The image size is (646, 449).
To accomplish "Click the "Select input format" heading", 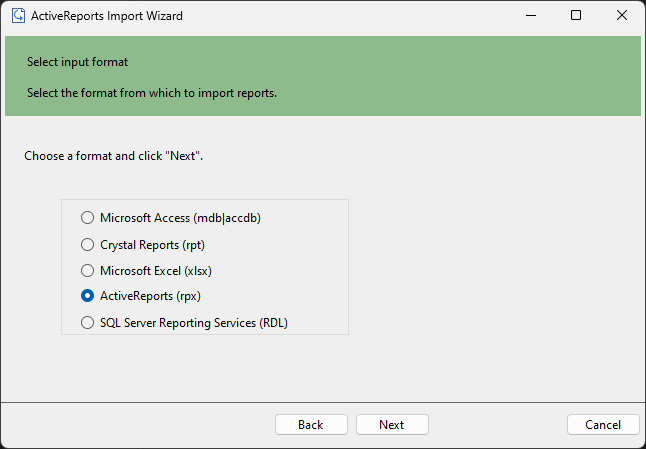I will coord(77,62).
